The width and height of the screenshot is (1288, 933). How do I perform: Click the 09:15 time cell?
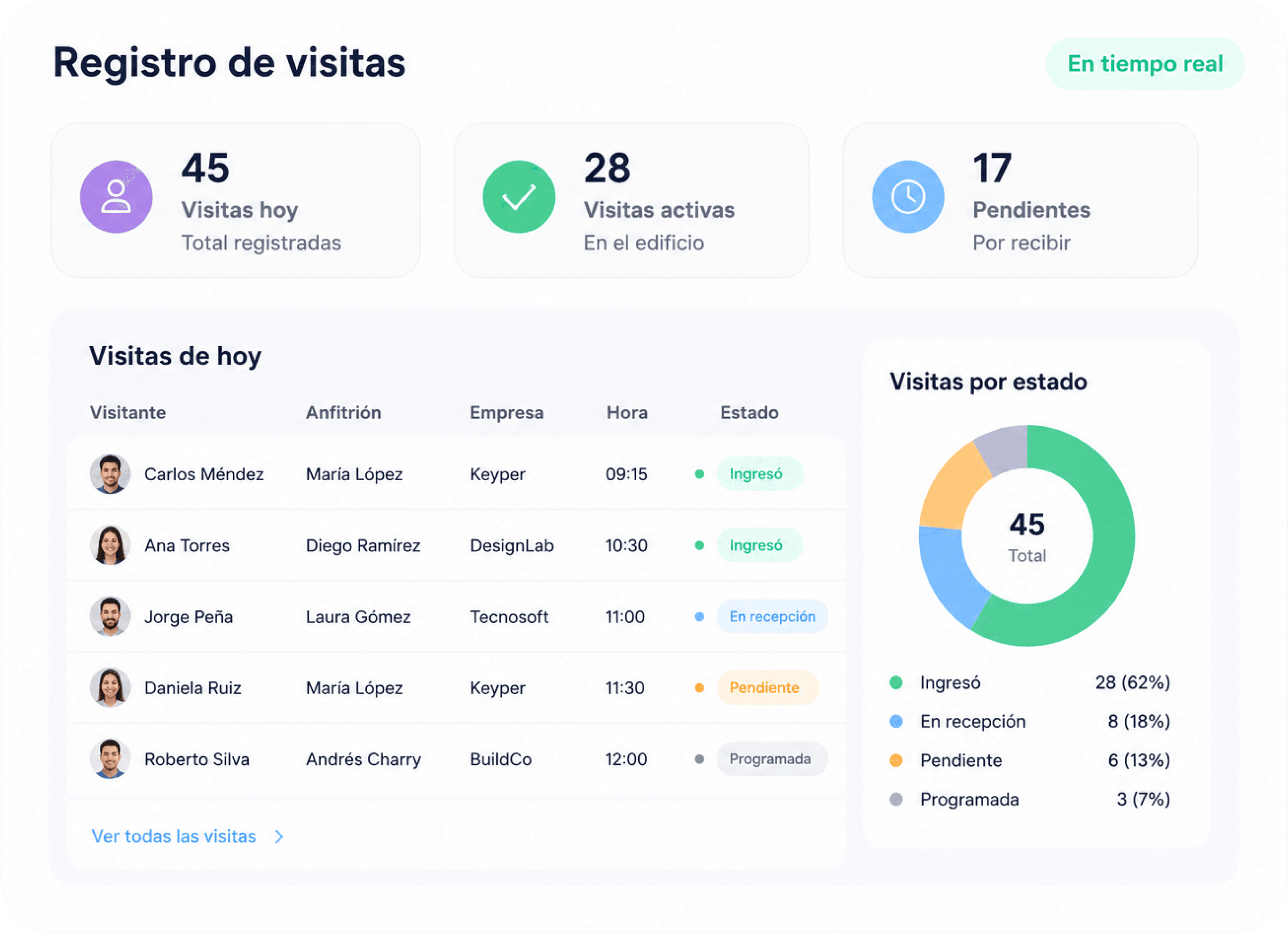626,474
